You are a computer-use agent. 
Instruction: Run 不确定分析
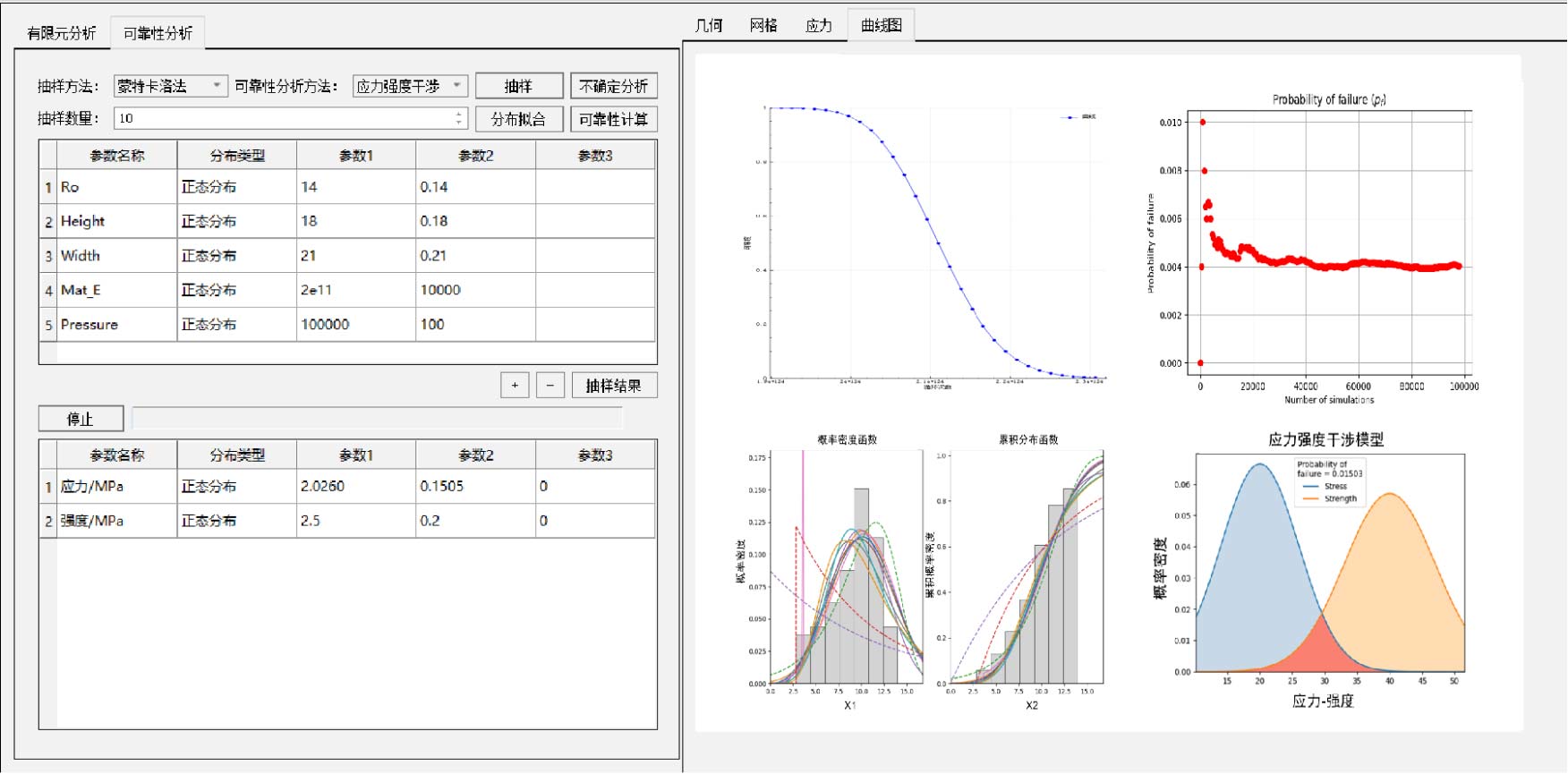click(613, 86)
